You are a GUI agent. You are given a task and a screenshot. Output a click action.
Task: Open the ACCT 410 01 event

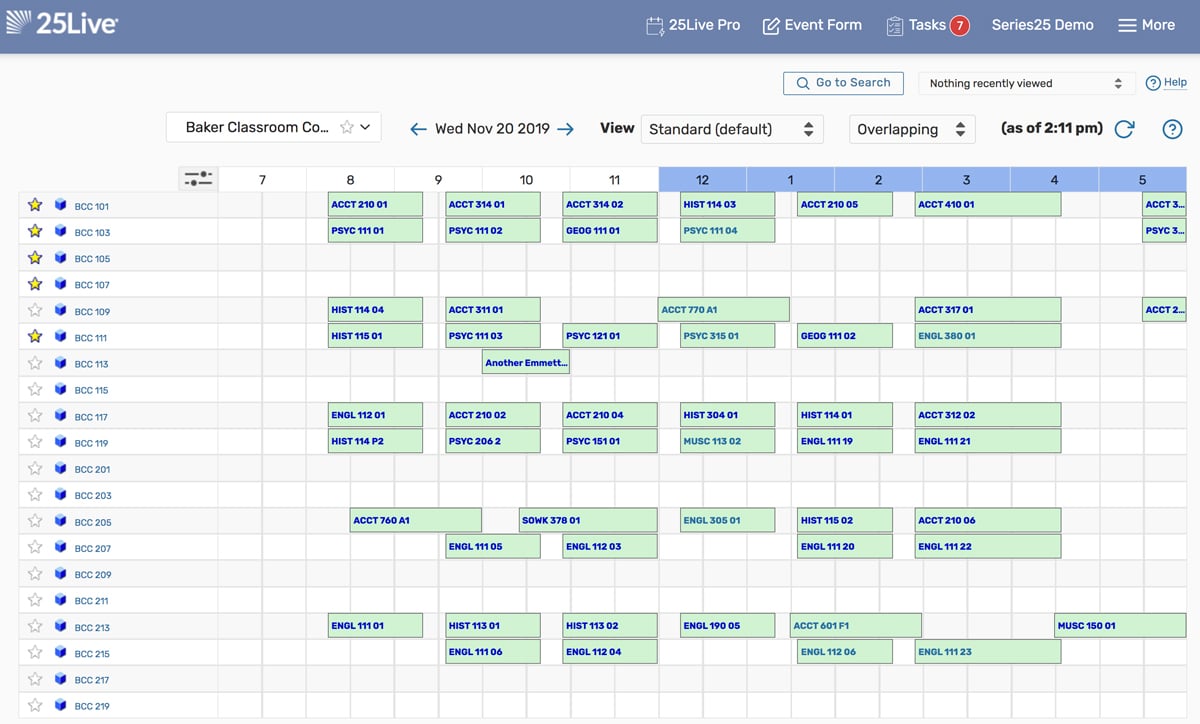(x=988, y=204)
